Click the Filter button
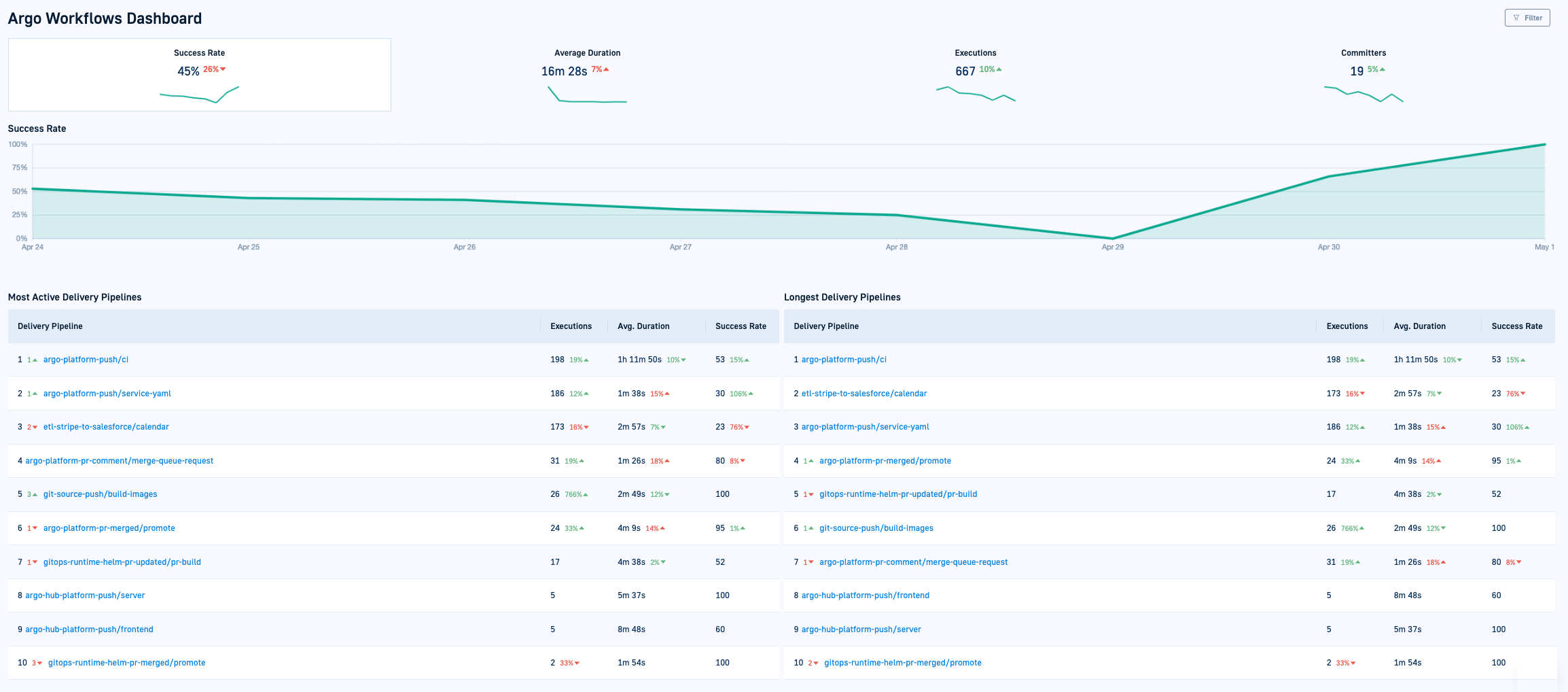 [x=1527, y=18]
